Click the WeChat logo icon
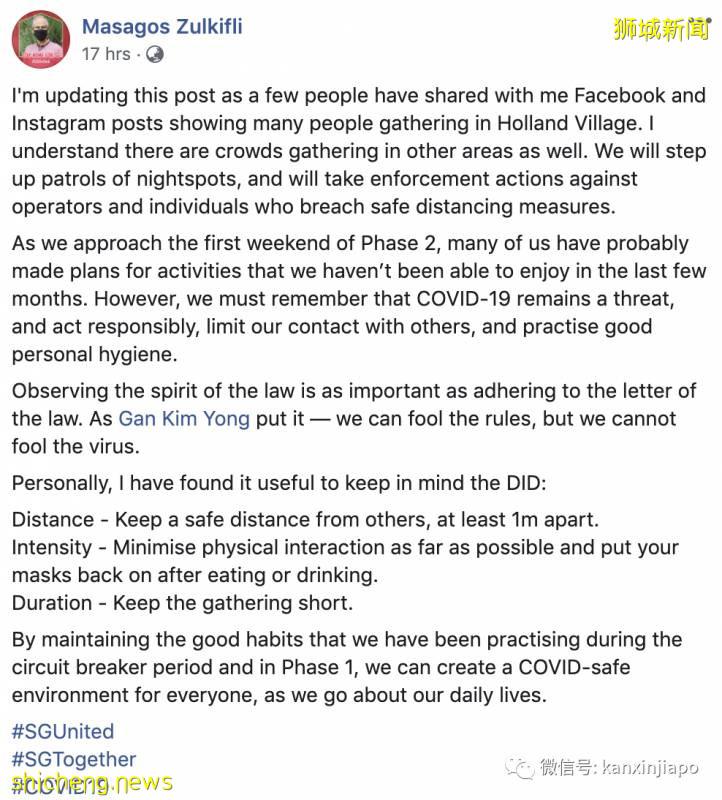Image resolution: width=722 pixels, height=800 pixels. pyautogui.click(x=520, y=767)
